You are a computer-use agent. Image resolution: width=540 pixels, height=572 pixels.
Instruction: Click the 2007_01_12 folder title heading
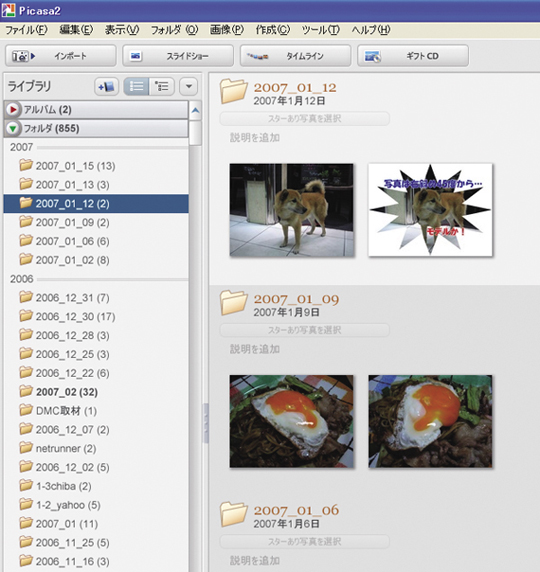pos(295,88)
